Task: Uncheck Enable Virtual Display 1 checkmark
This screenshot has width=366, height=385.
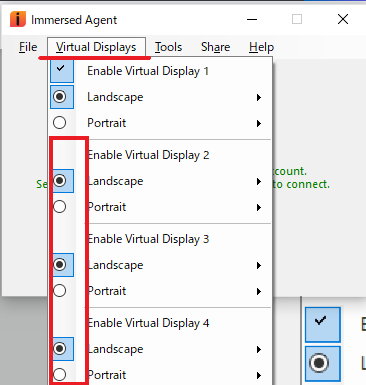Action: click(x=62, y=70)
